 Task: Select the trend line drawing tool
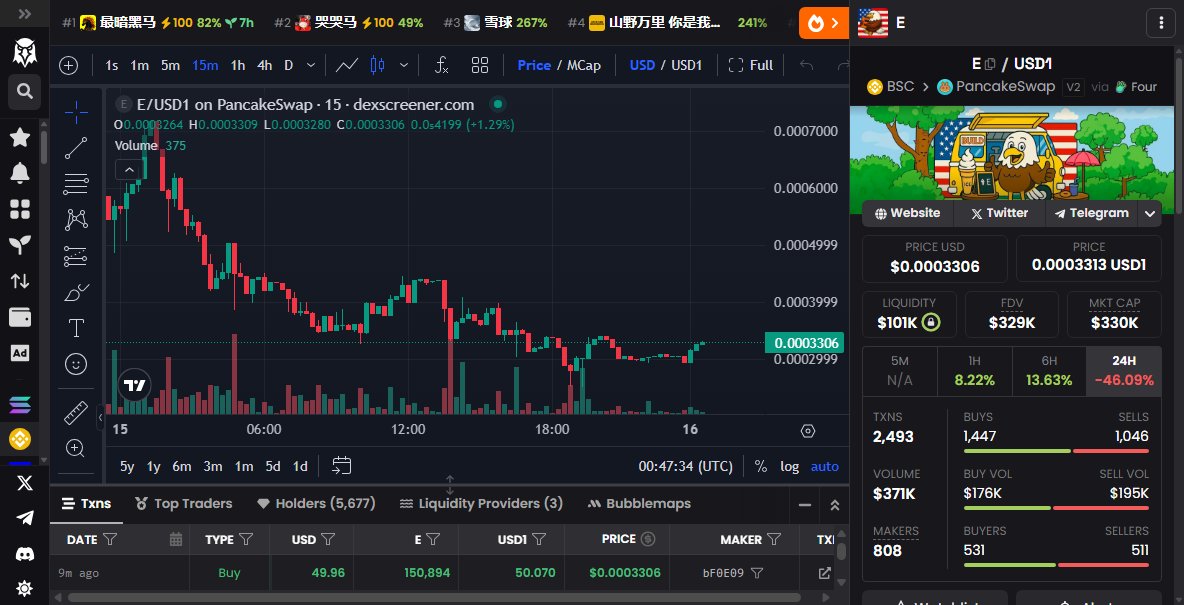coord(76,148)
